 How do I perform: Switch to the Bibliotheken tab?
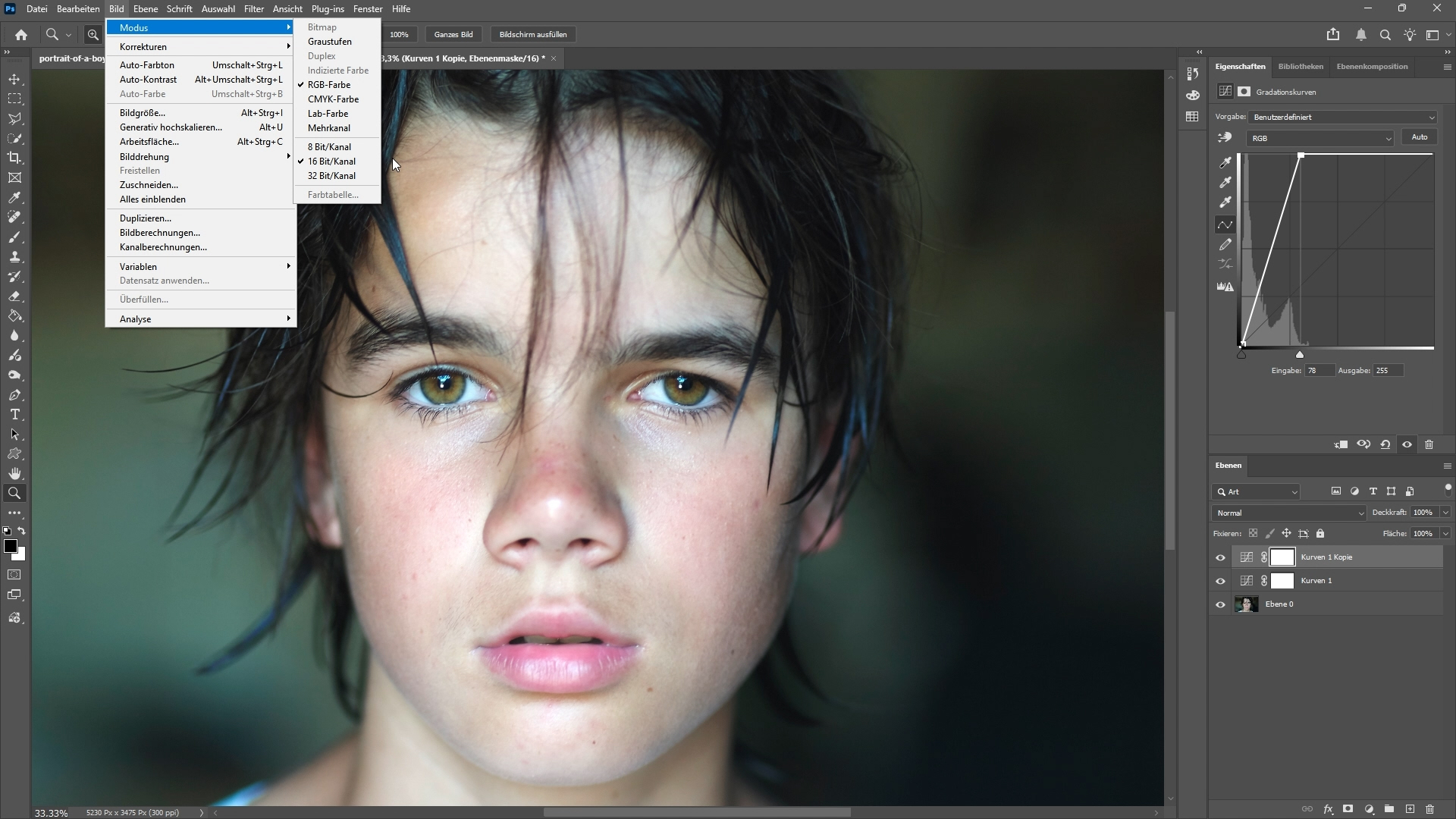tap(1301, 67)
